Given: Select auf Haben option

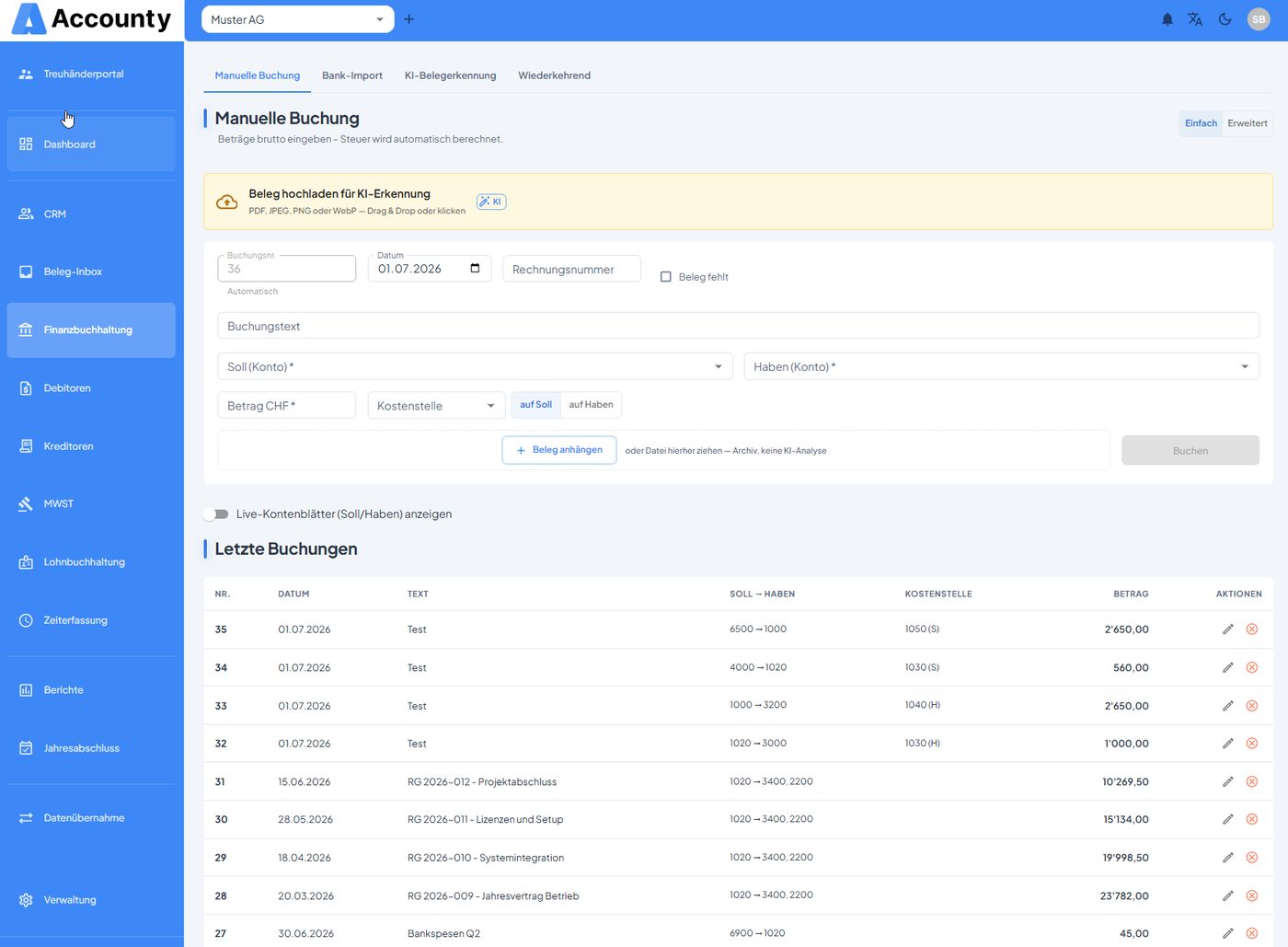Looking at the screenshot, I should pos(591,405).
